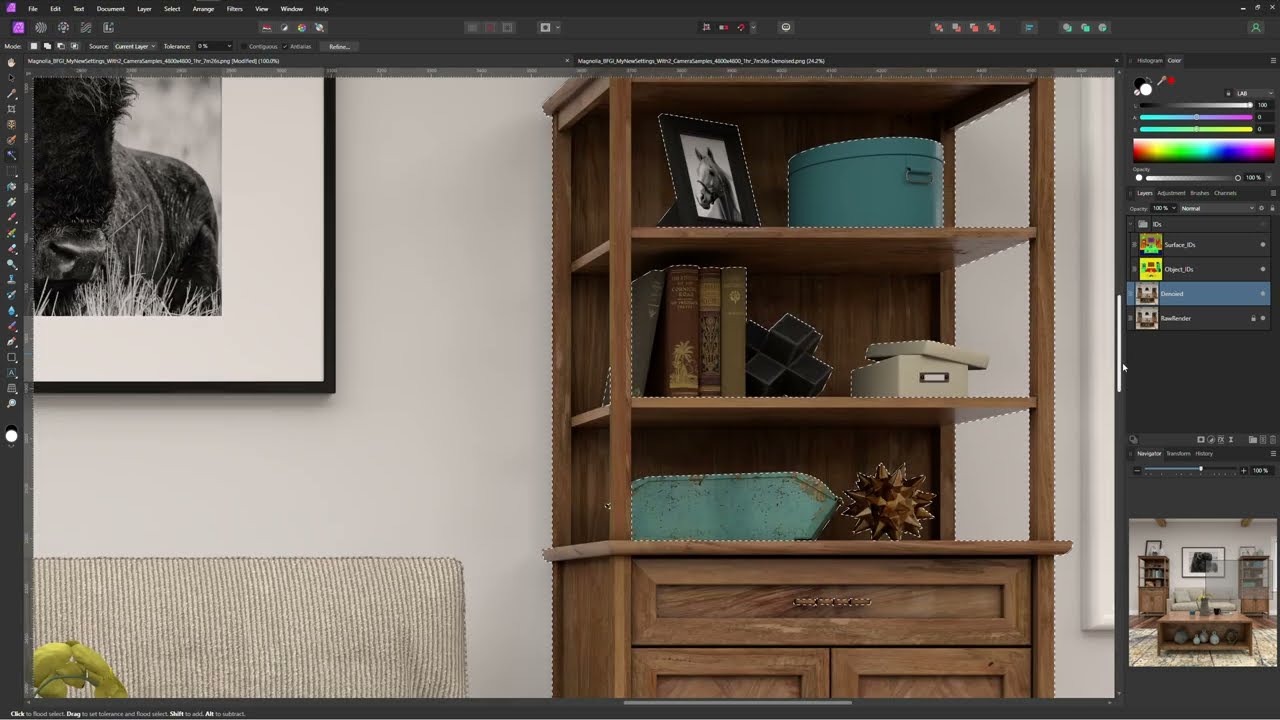Set selection mode to New
The width and height of the screenshot is (1280, 720).
(x=33, y=46)
